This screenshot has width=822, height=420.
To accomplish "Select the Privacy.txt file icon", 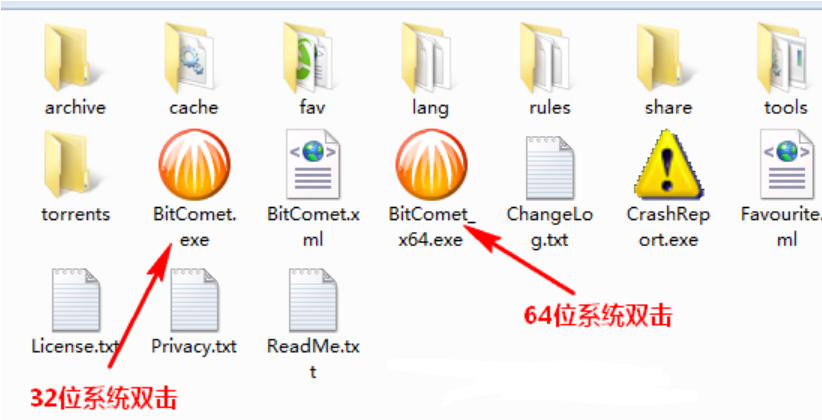I will tap(194, 300).
